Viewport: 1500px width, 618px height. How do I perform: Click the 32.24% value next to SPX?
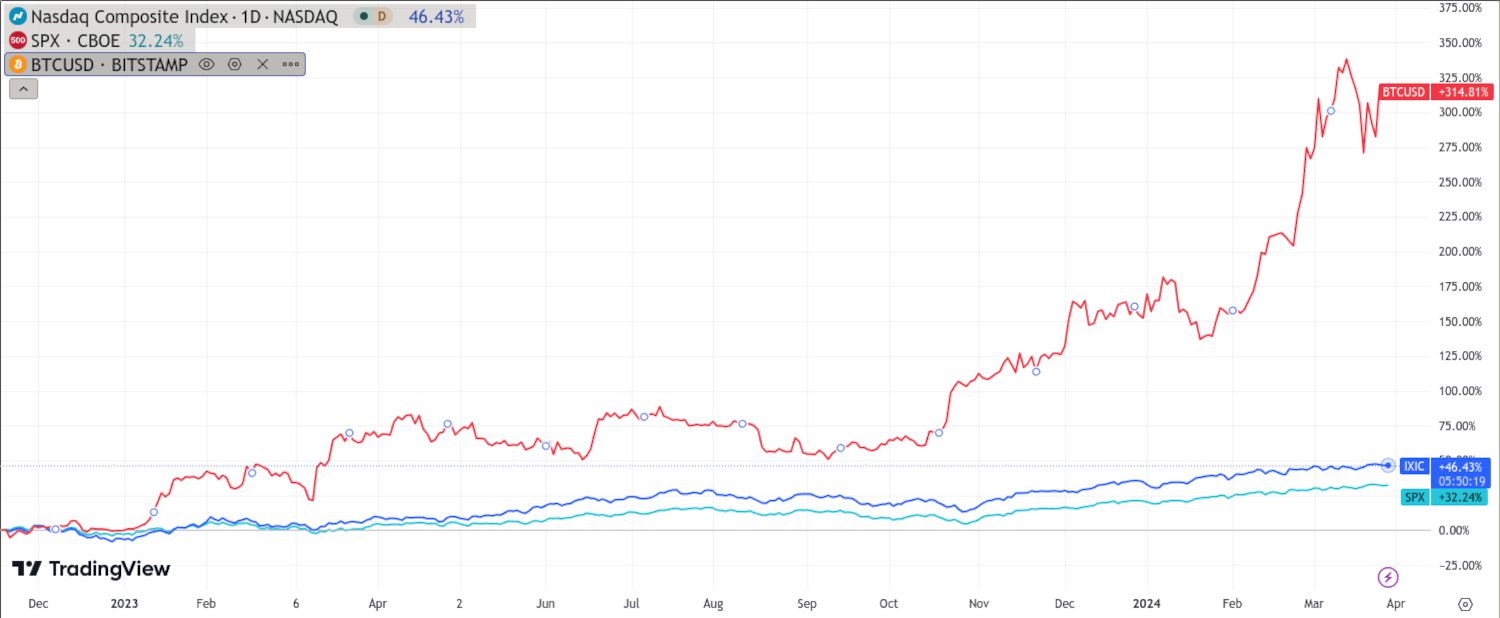tap(156, 40)
